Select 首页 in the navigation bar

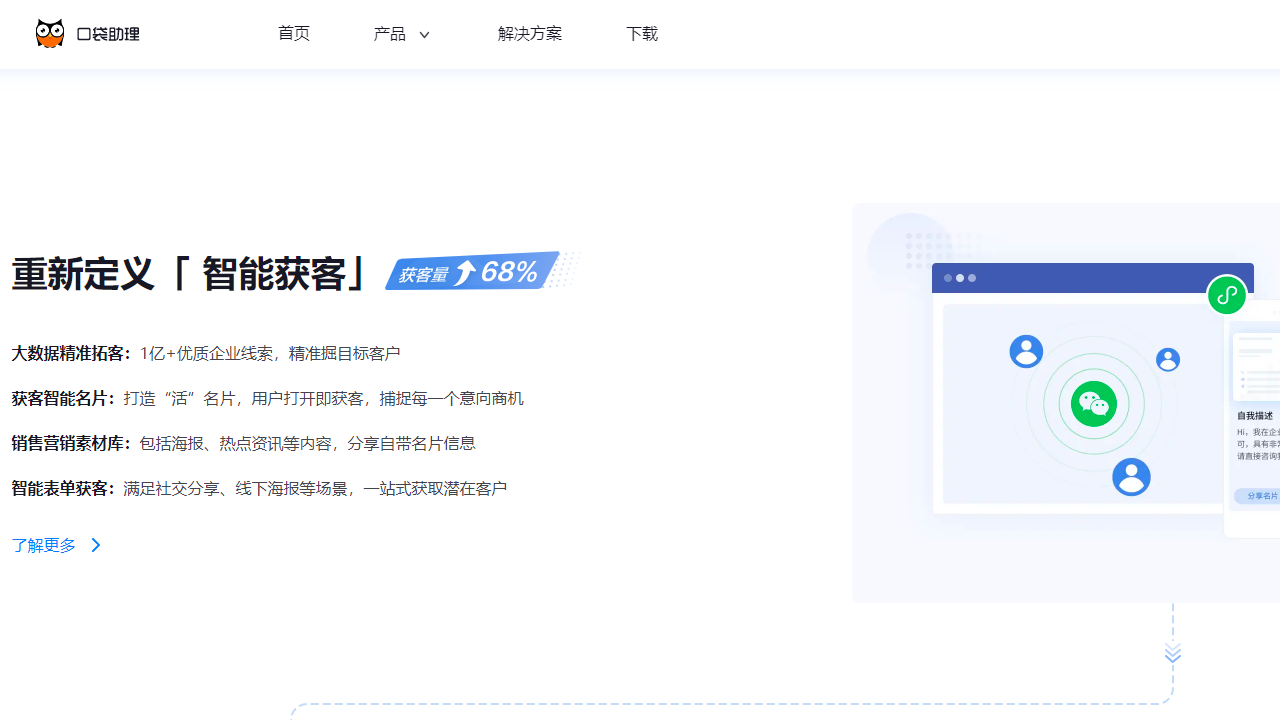294,33
